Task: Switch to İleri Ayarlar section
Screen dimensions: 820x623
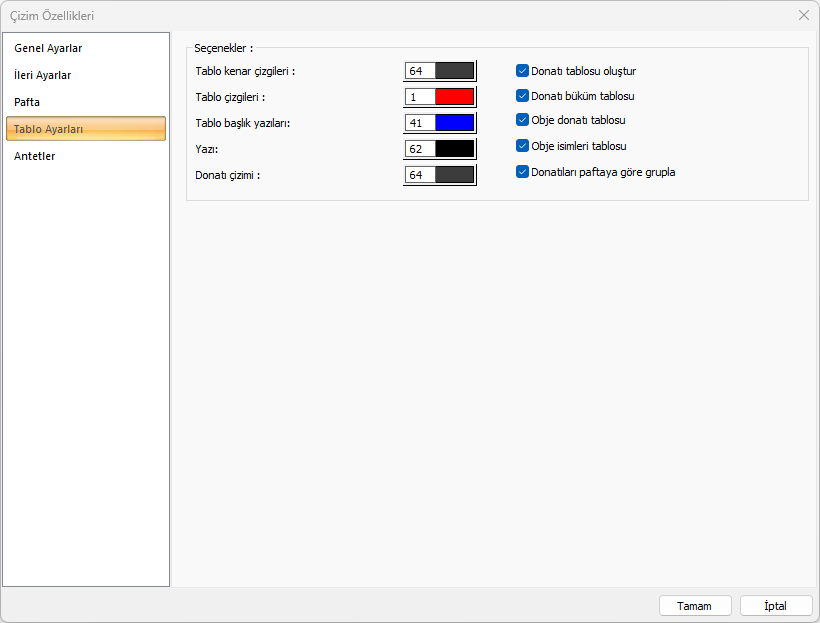Action: 42,75
